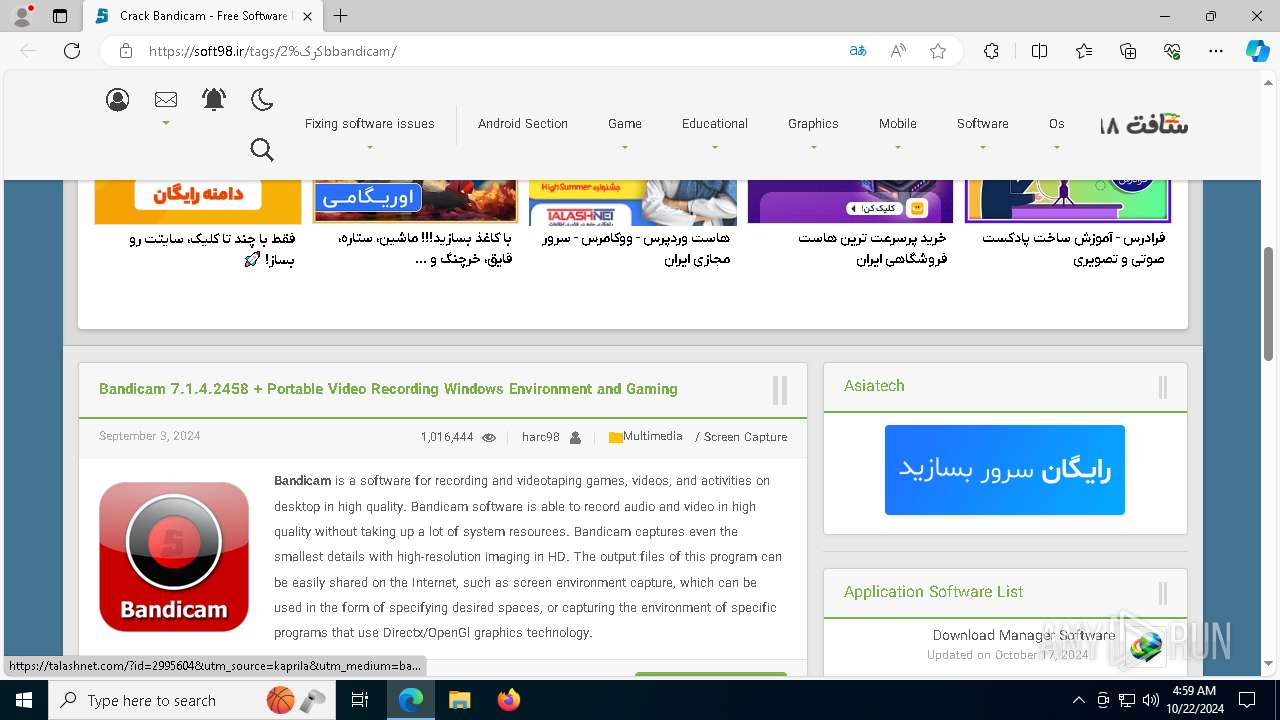Launch Firefox from the taskbar

tap(508, 700)
